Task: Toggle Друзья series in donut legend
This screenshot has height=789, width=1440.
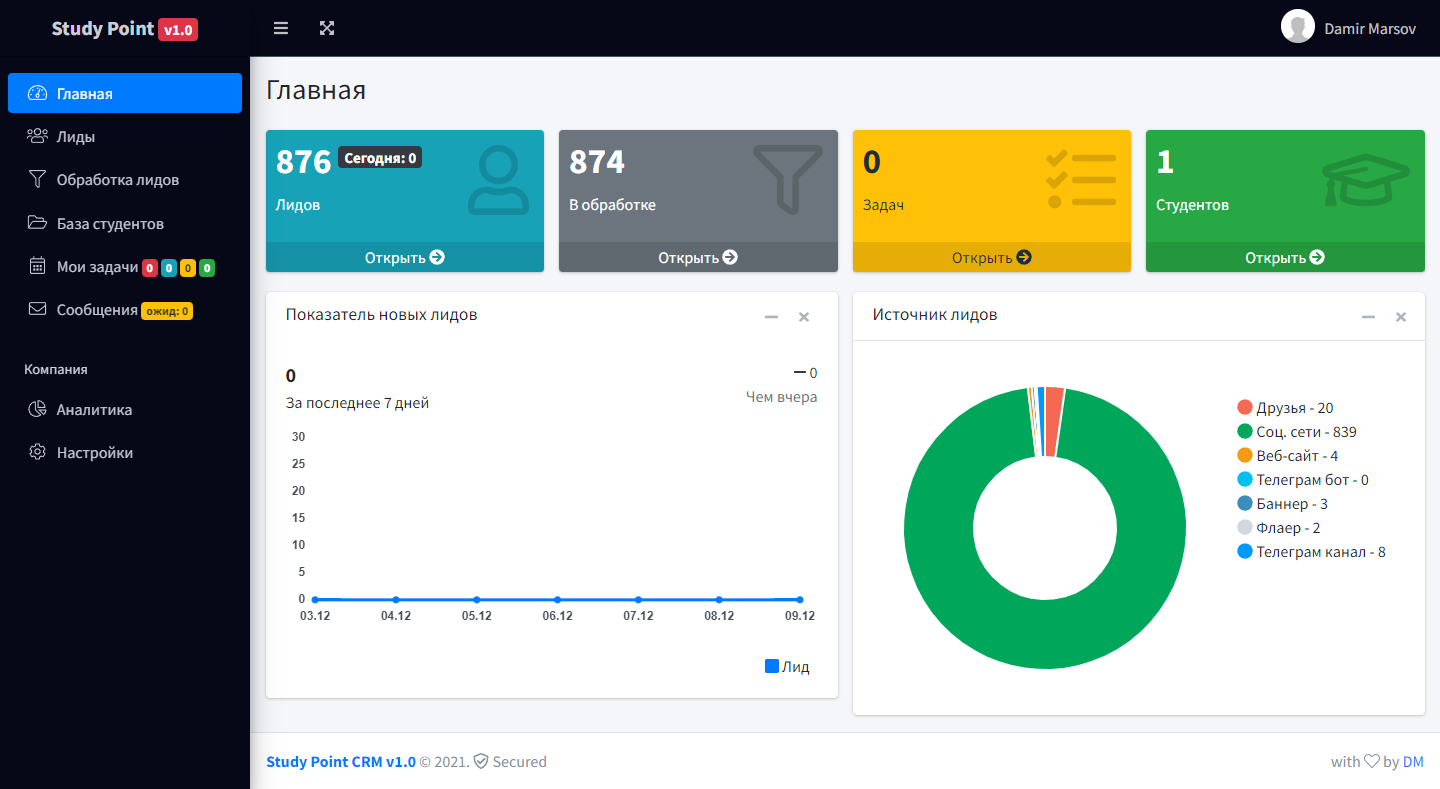Action: tap(1285, 408)
